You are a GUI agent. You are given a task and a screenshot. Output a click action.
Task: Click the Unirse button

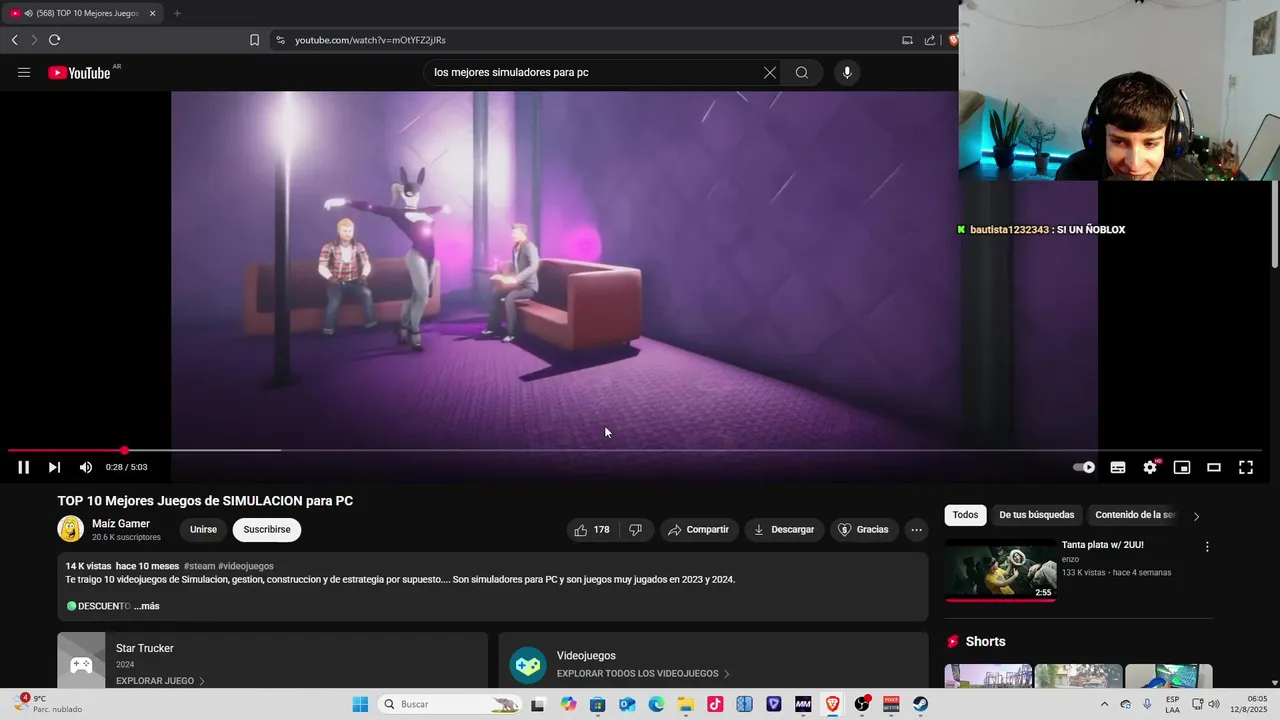pyautogui.click(x=203, y=530)
